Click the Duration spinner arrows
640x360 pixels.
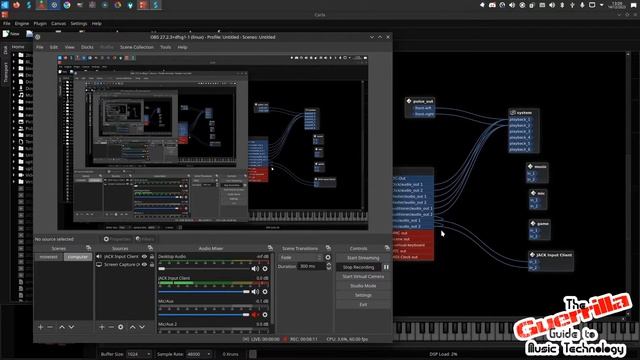329,266
